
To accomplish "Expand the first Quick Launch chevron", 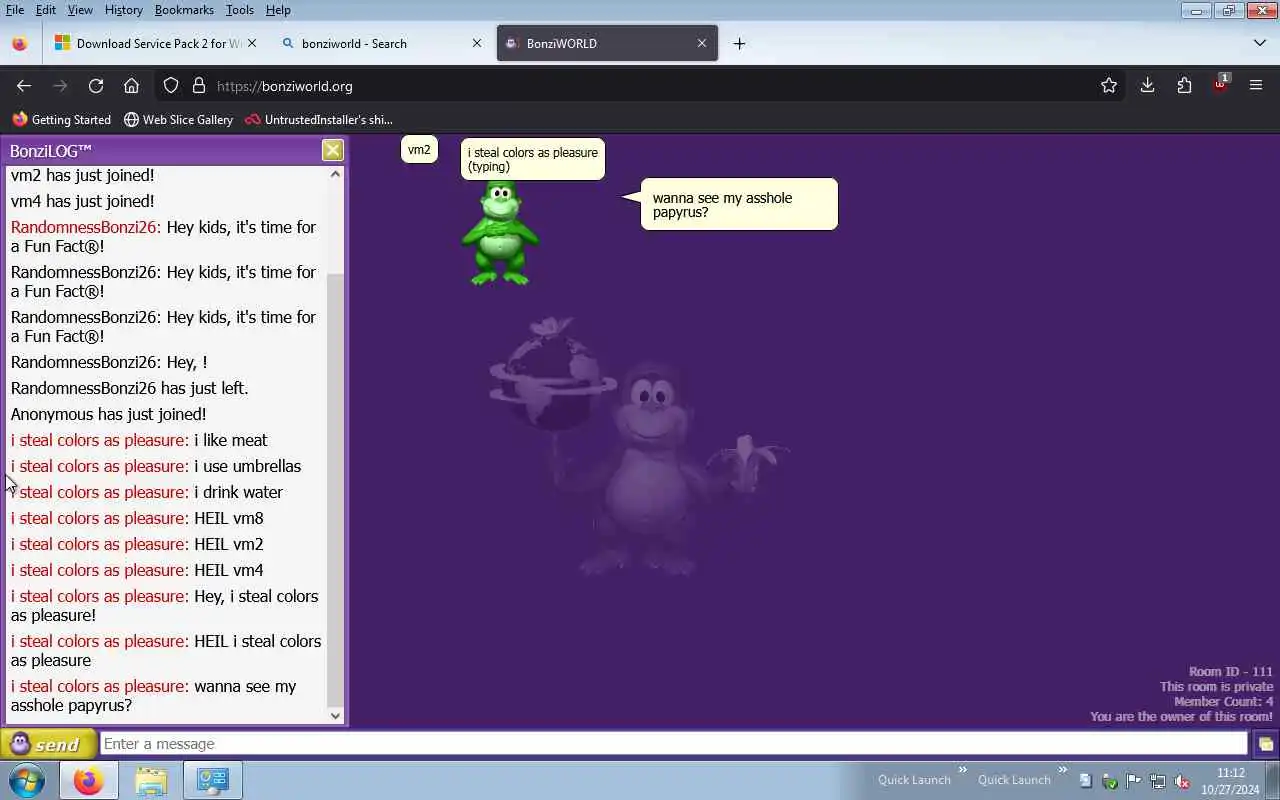I will tap(963, 770).
